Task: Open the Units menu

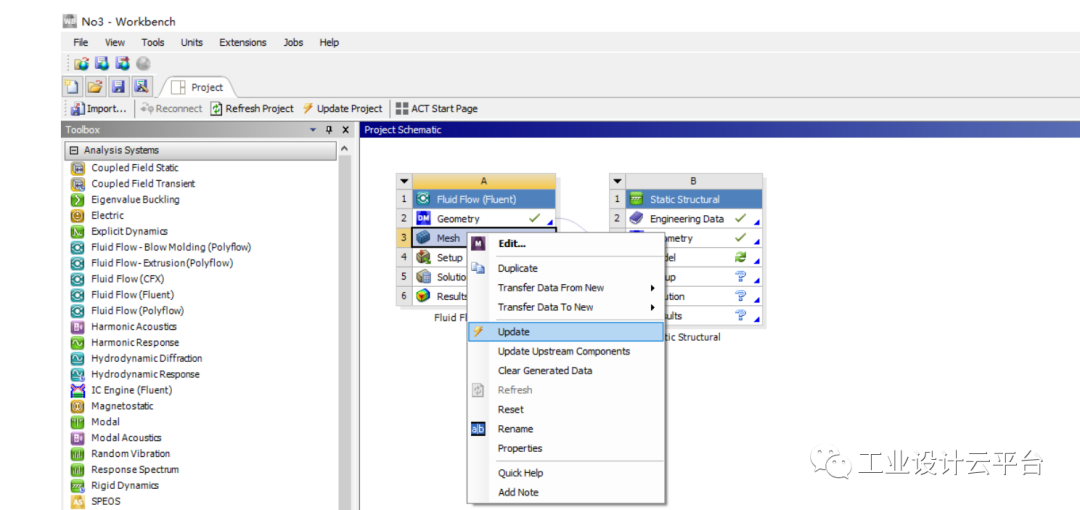Action: pos(191,42)
